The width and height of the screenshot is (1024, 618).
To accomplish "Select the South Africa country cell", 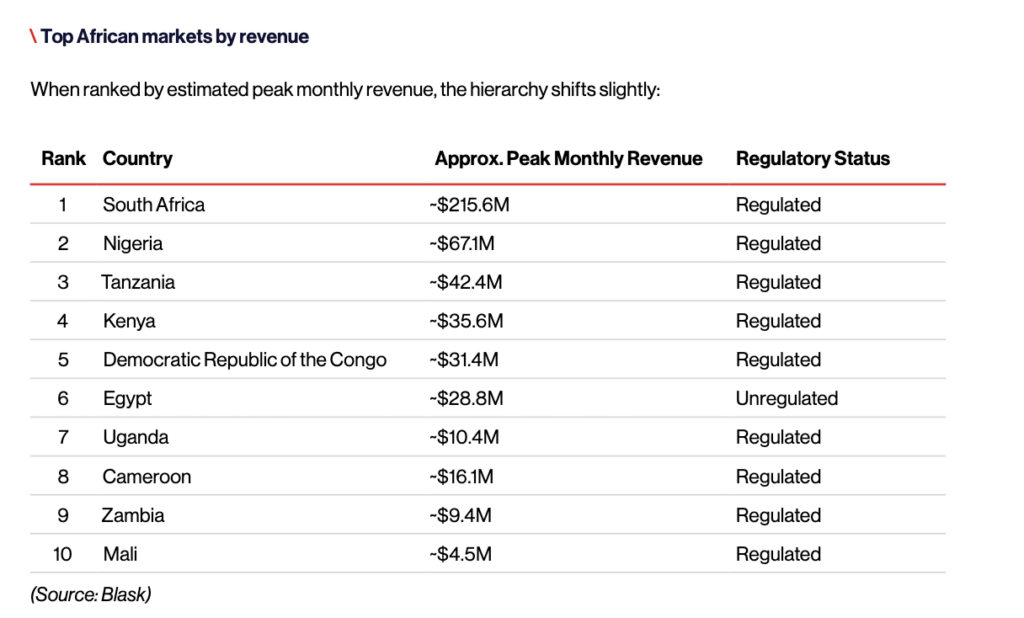I will 153,205.
